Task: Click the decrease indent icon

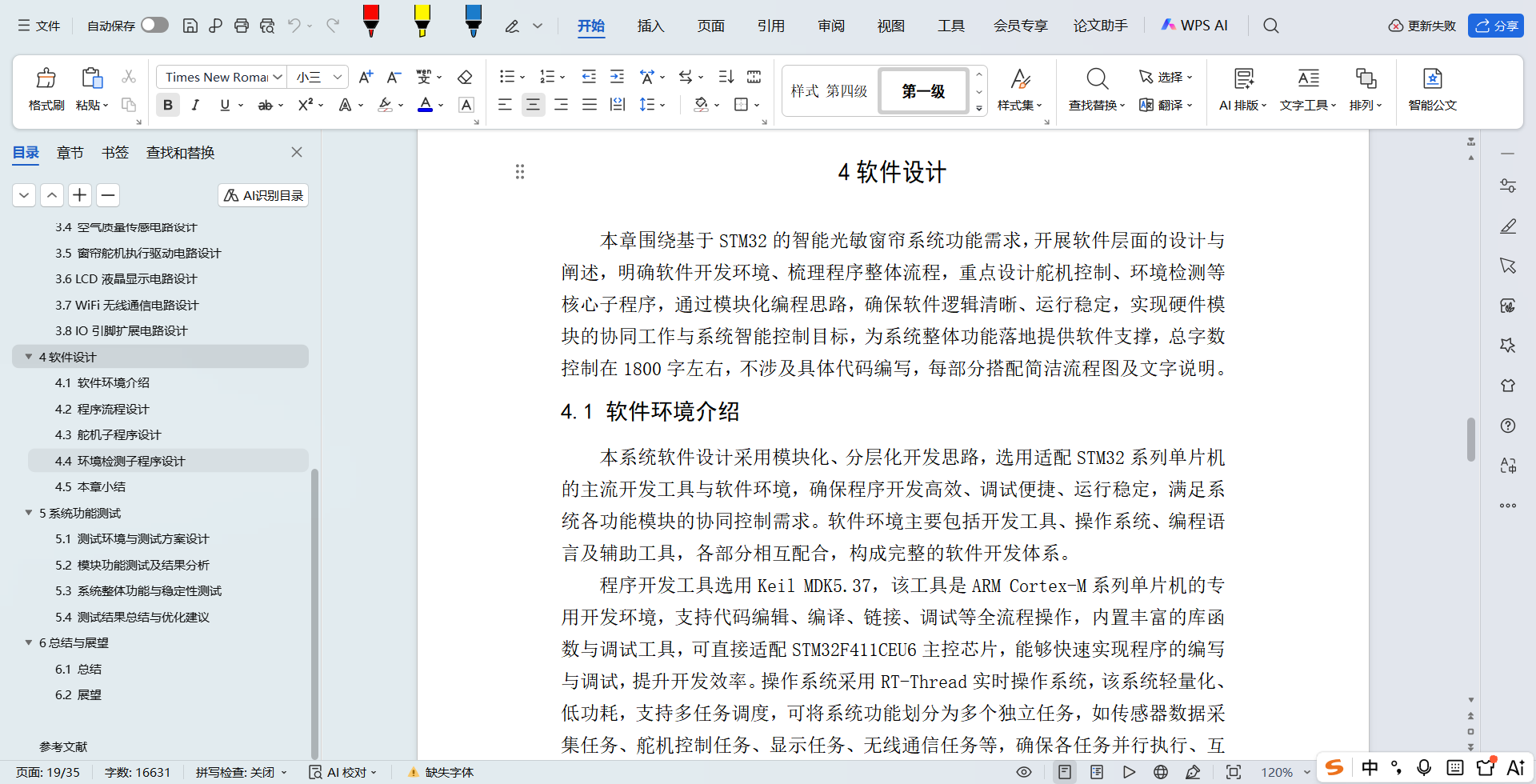Action: [x=589, y=77]
